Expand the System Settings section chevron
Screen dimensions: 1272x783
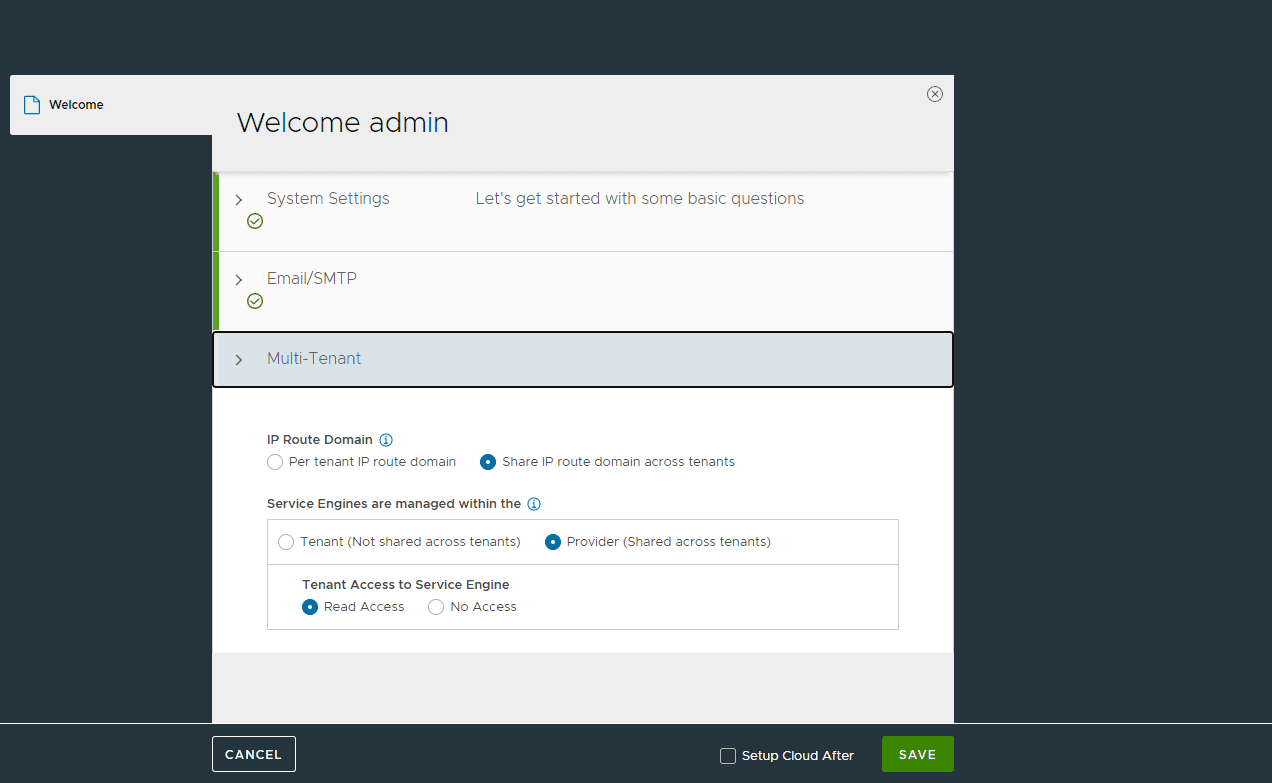point(239,200)
